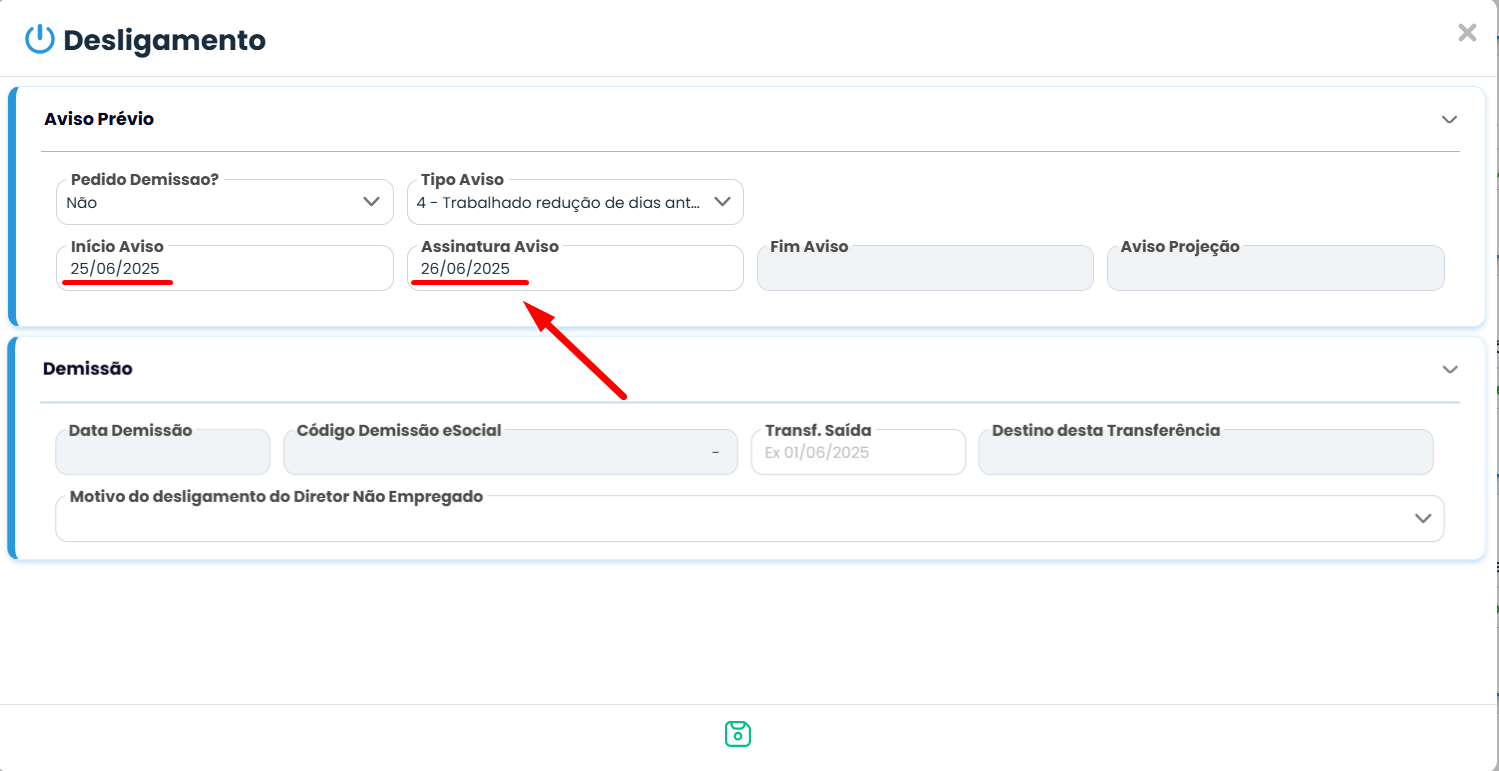Click the Aviso Prévio section heading
1499x771 pixels.
(99, 119)
